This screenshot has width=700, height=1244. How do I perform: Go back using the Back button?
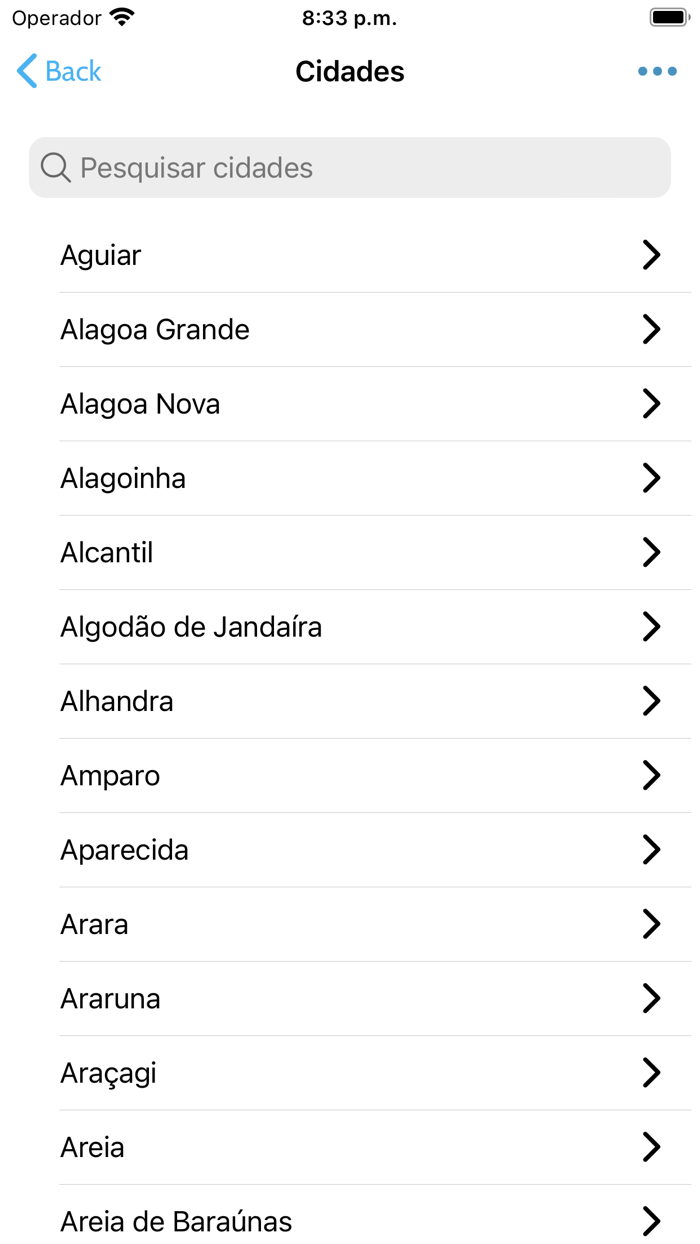[x=57, y=71]
